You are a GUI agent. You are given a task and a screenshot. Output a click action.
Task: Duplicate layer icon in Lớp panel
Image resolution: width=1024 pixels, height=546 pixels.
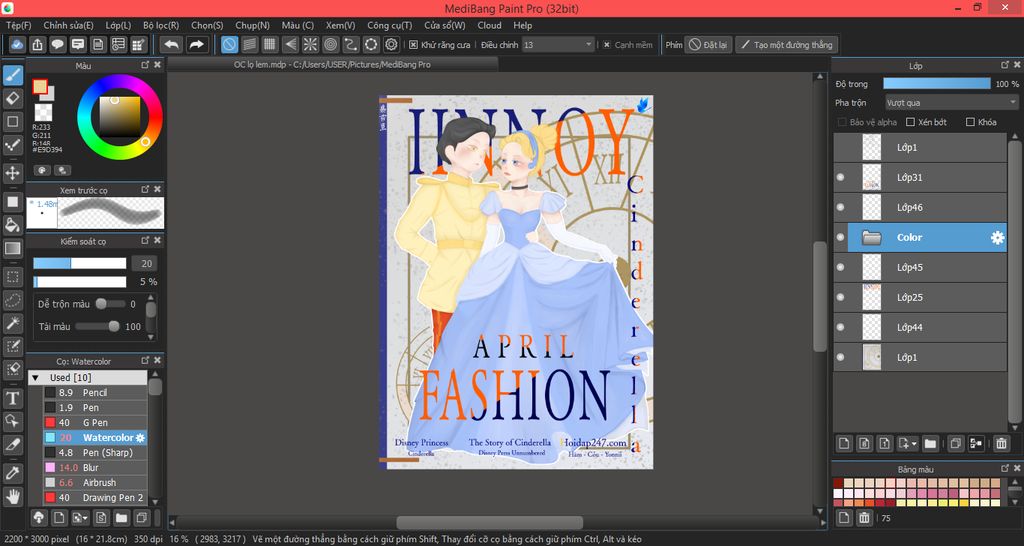[955, 443]
